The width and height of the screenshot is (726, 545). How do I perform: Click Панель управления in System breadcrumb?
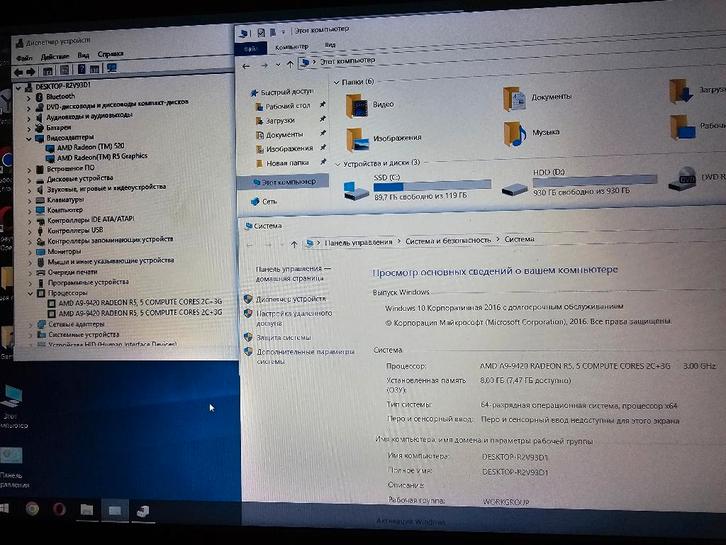point(358,242)
